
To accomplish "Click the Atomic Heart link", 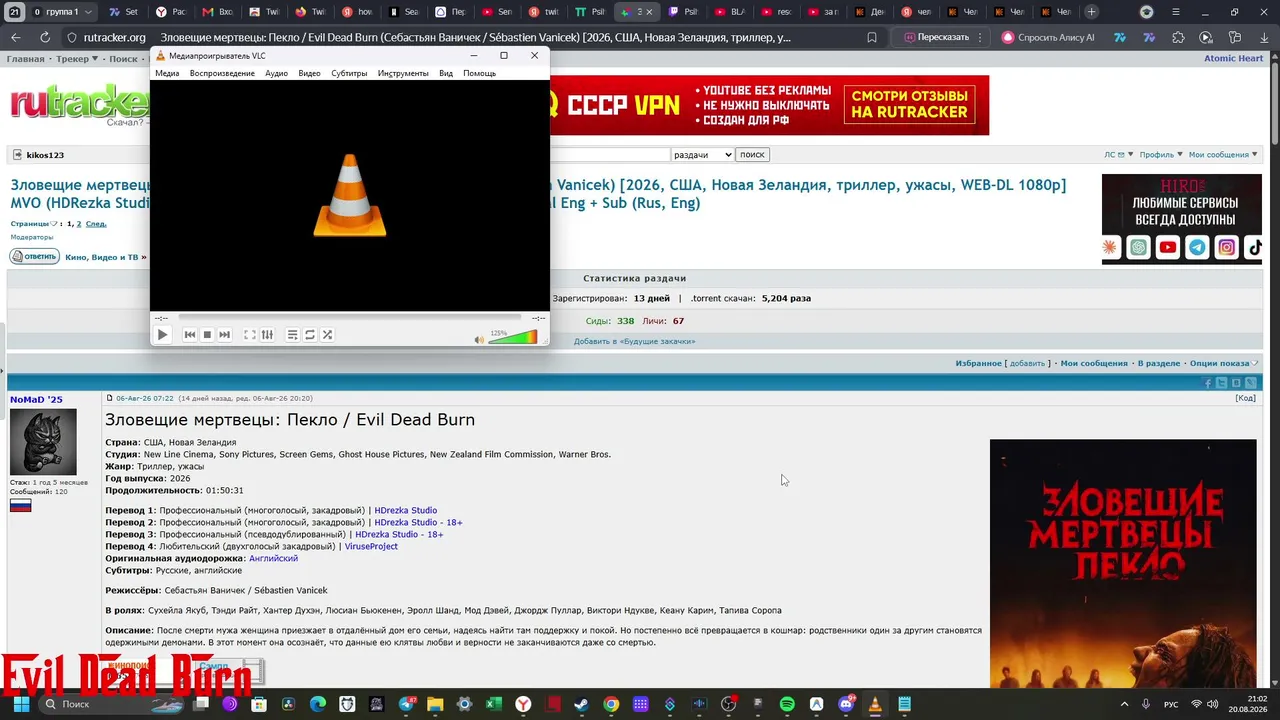I will coord(1233,58).
